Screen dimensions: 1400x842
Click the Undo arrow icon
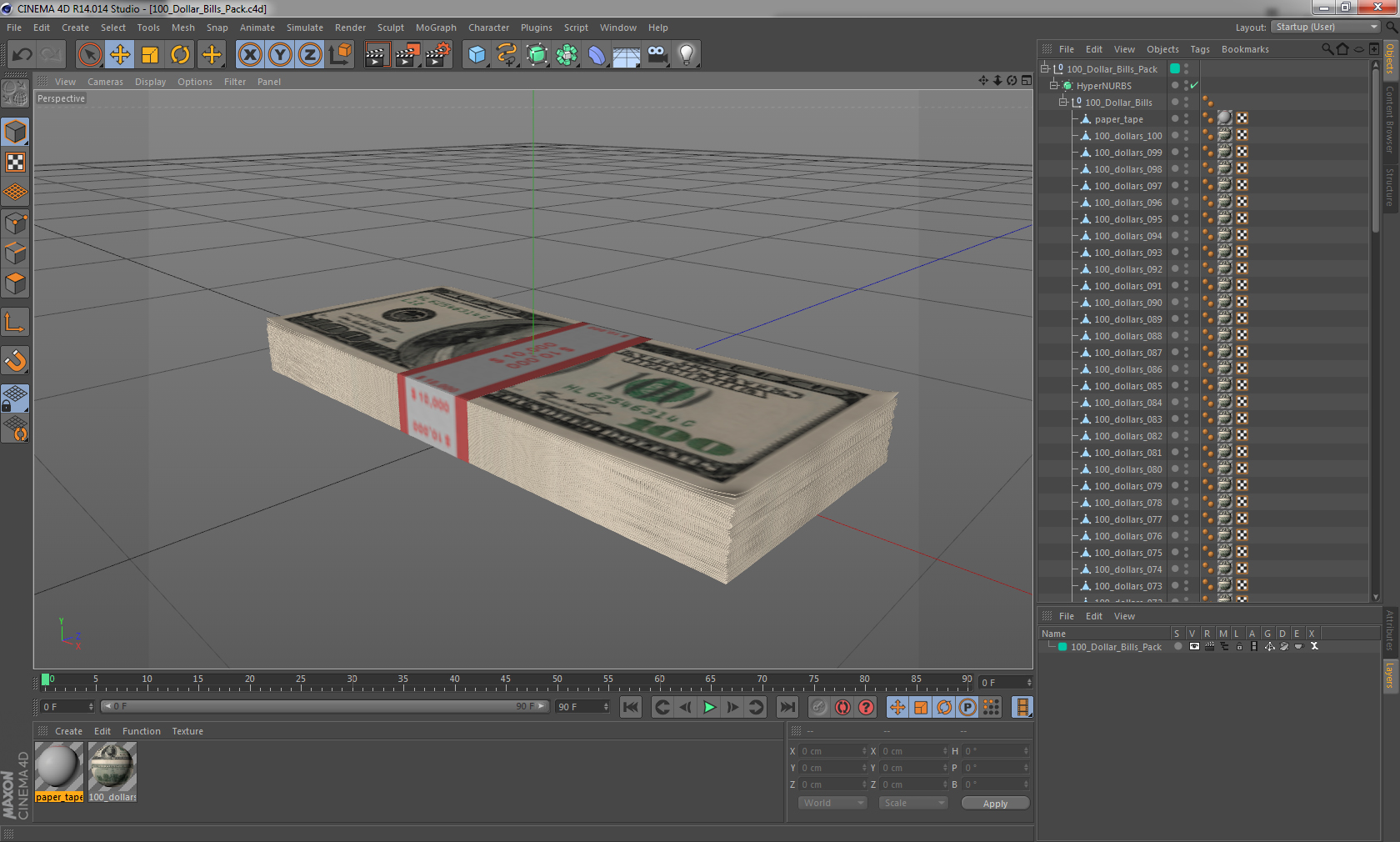pos(22,55)
